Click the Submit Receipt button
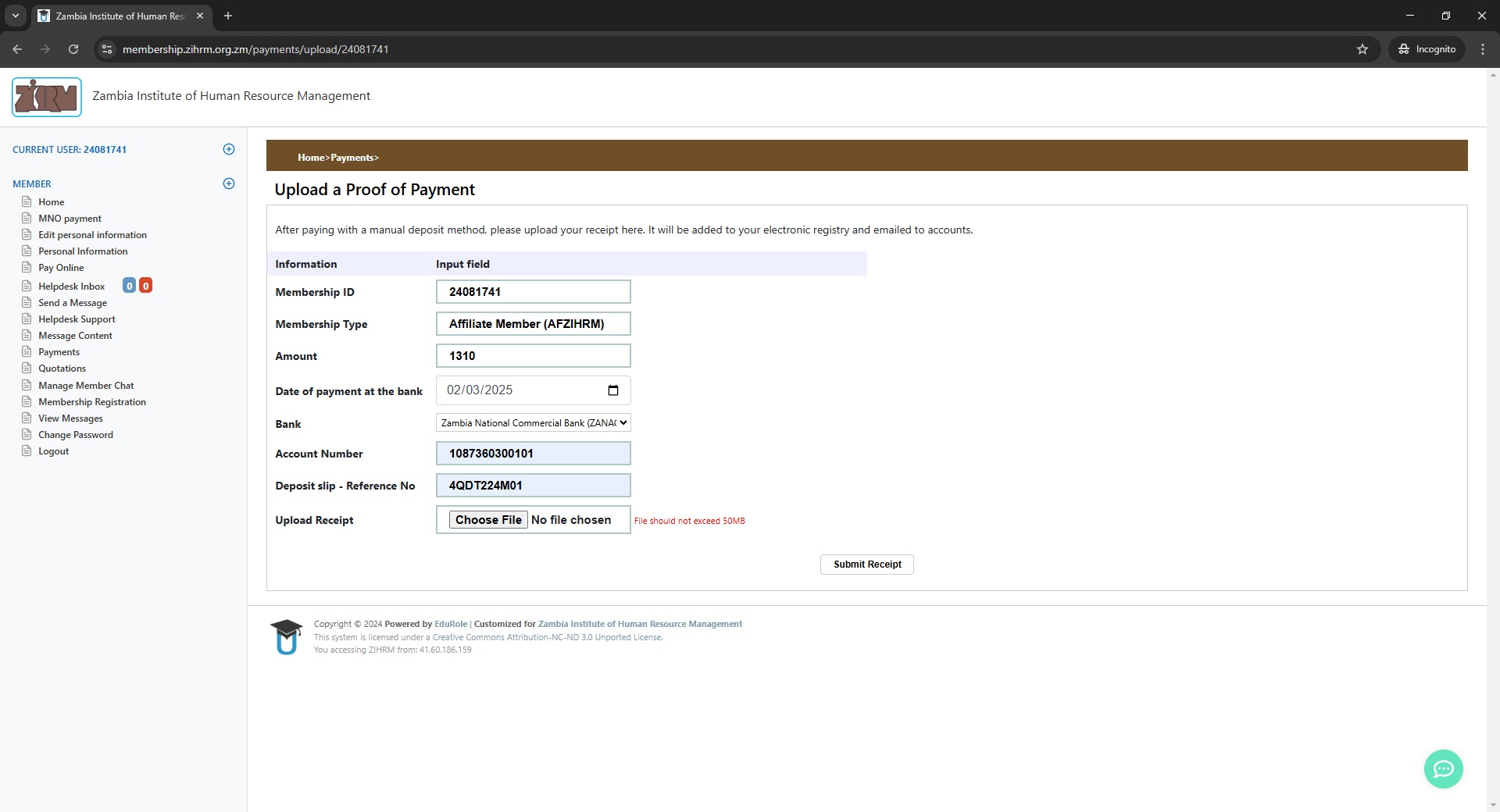The height and width of the screenshot is (812, 1500). [866, 564]
